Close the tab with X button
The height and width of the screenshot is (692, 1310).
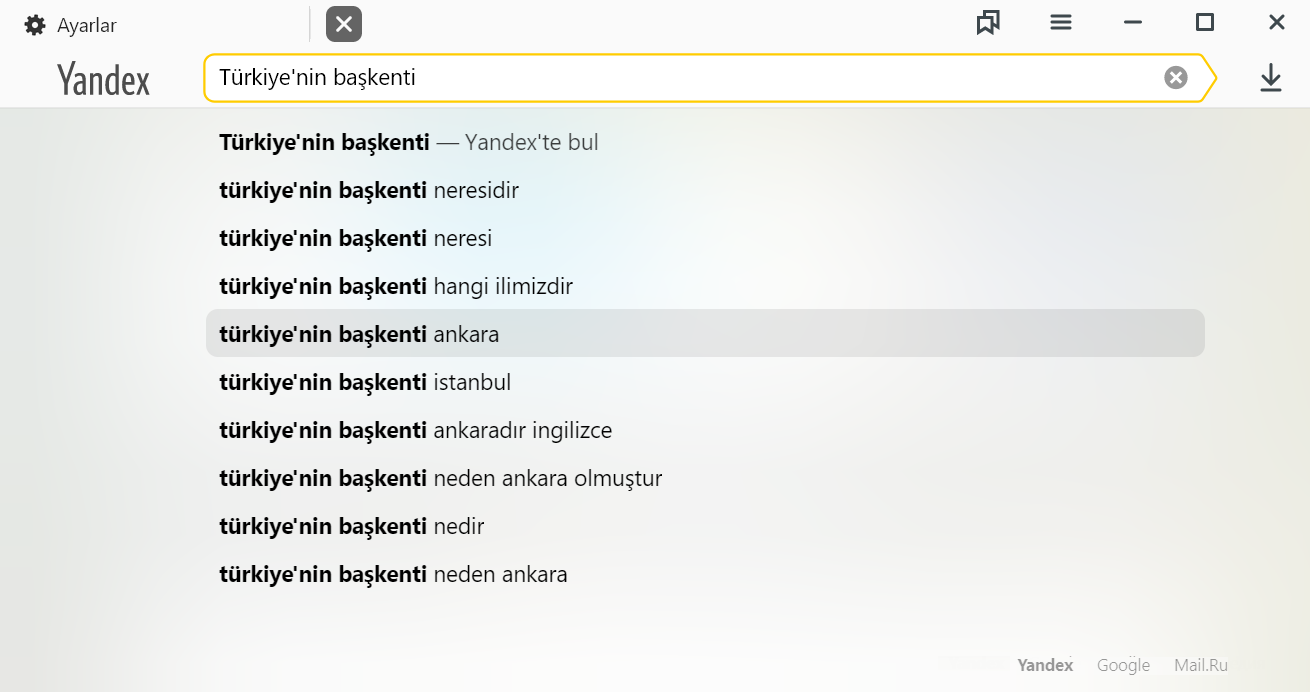(x=344, y=24)
